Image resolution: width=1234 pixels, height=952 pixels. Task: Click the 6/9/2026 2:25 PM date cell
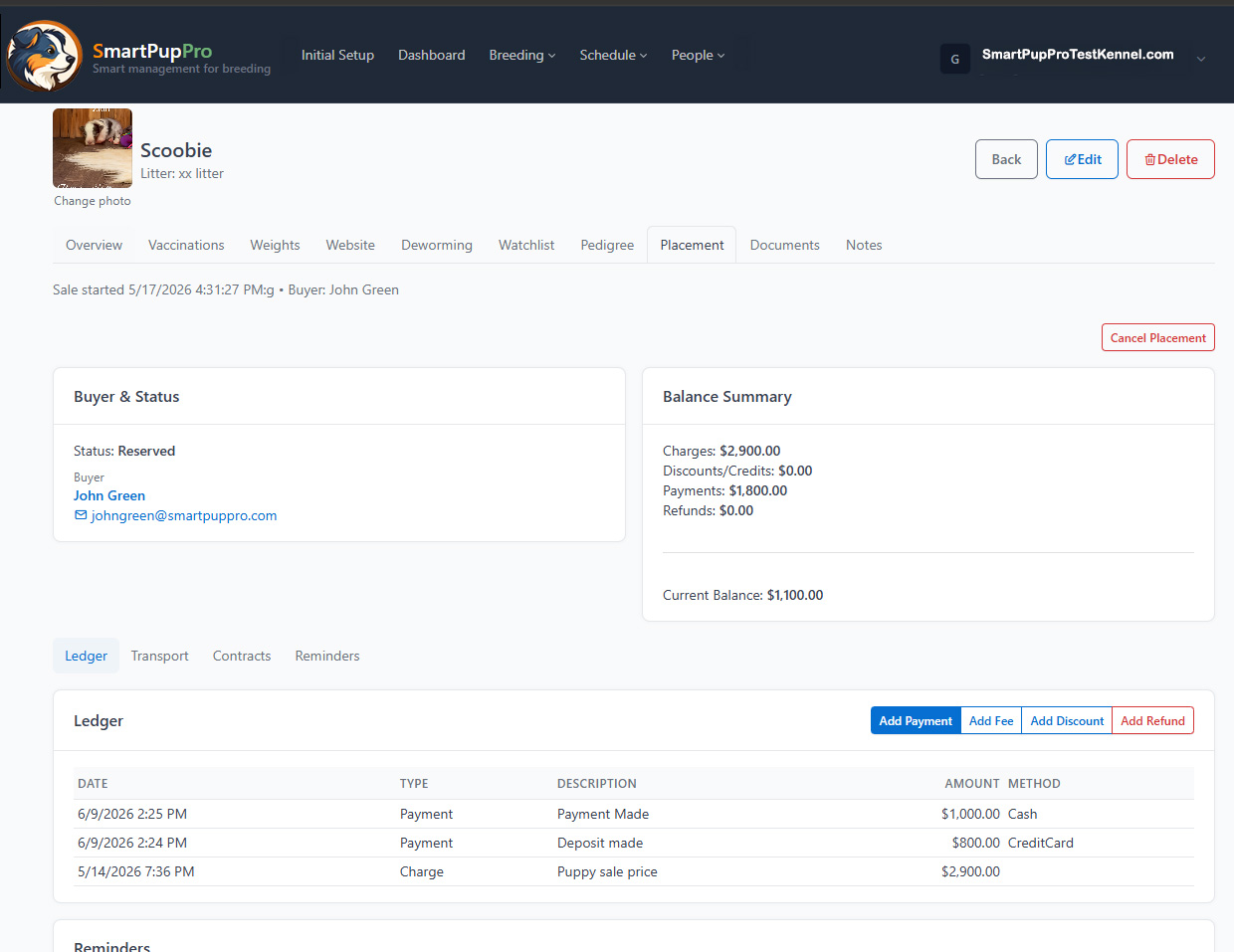tap(132, 814)
